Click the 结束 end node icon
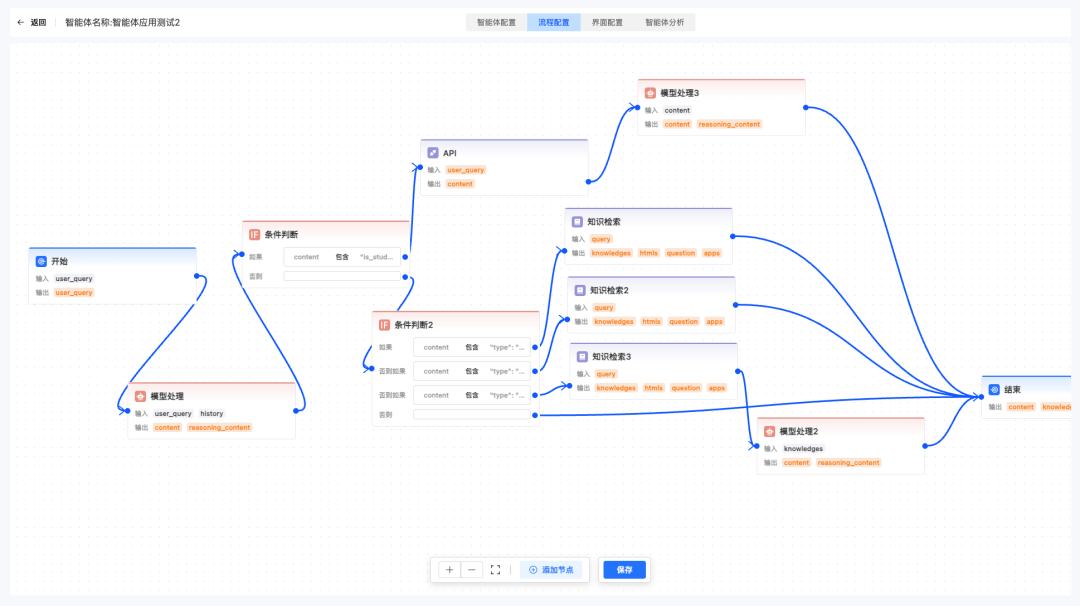 (994, 390)
